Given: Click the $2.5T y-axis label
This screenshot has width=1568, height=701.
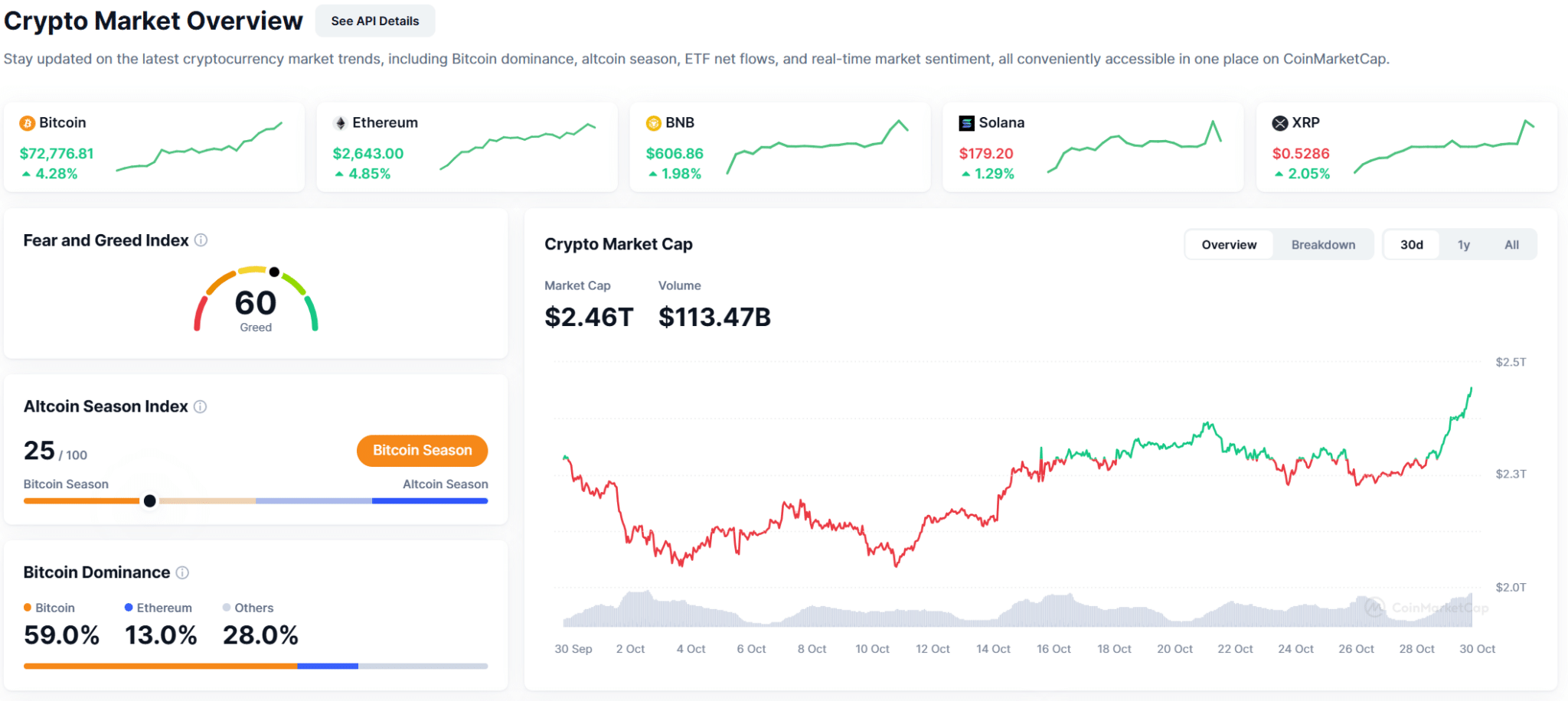Looking at the screenshot, I should [x=1511, y=362].
